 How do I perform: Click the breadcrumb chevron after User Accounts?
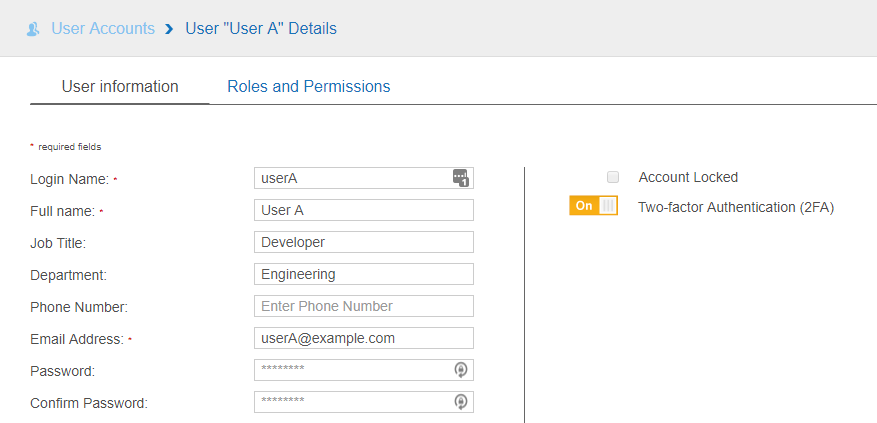point(170,29)
